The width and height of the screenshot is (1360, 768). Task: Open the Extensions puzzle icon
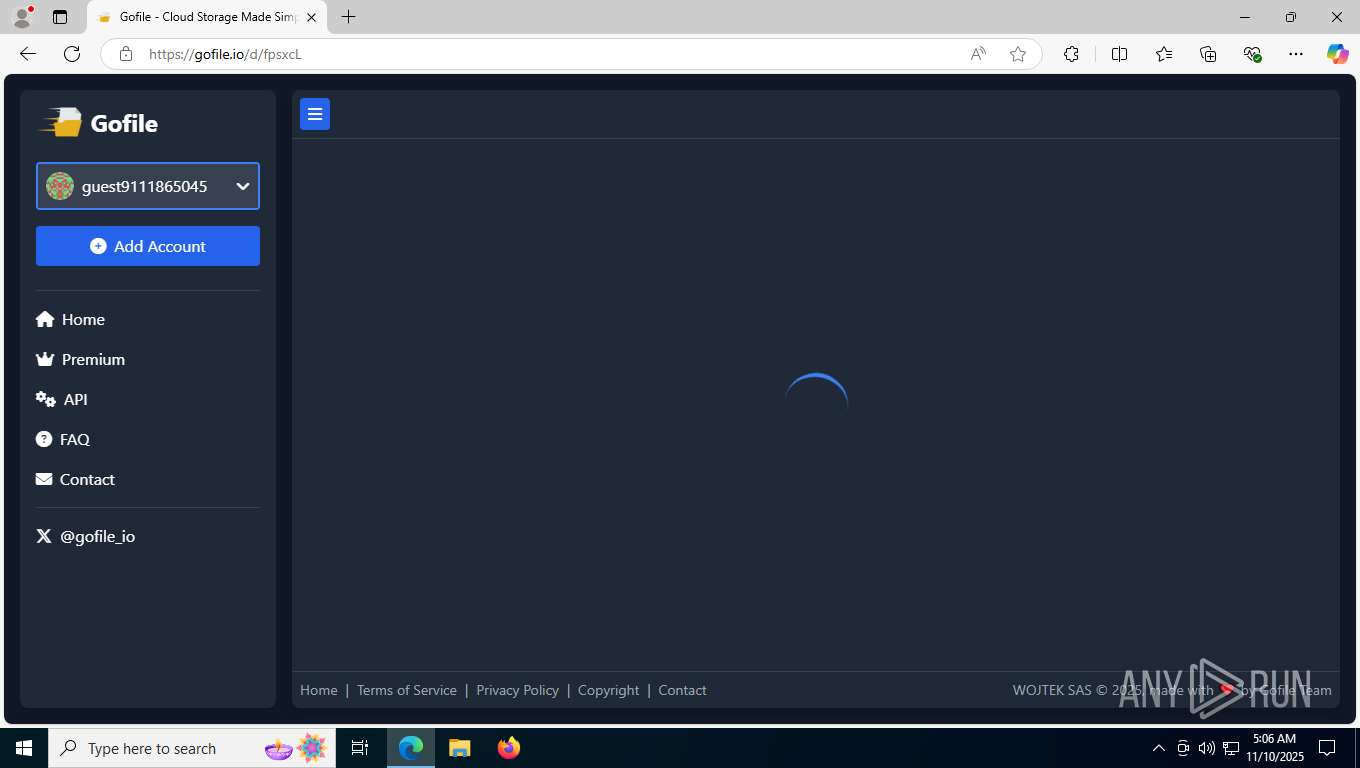1071,54
